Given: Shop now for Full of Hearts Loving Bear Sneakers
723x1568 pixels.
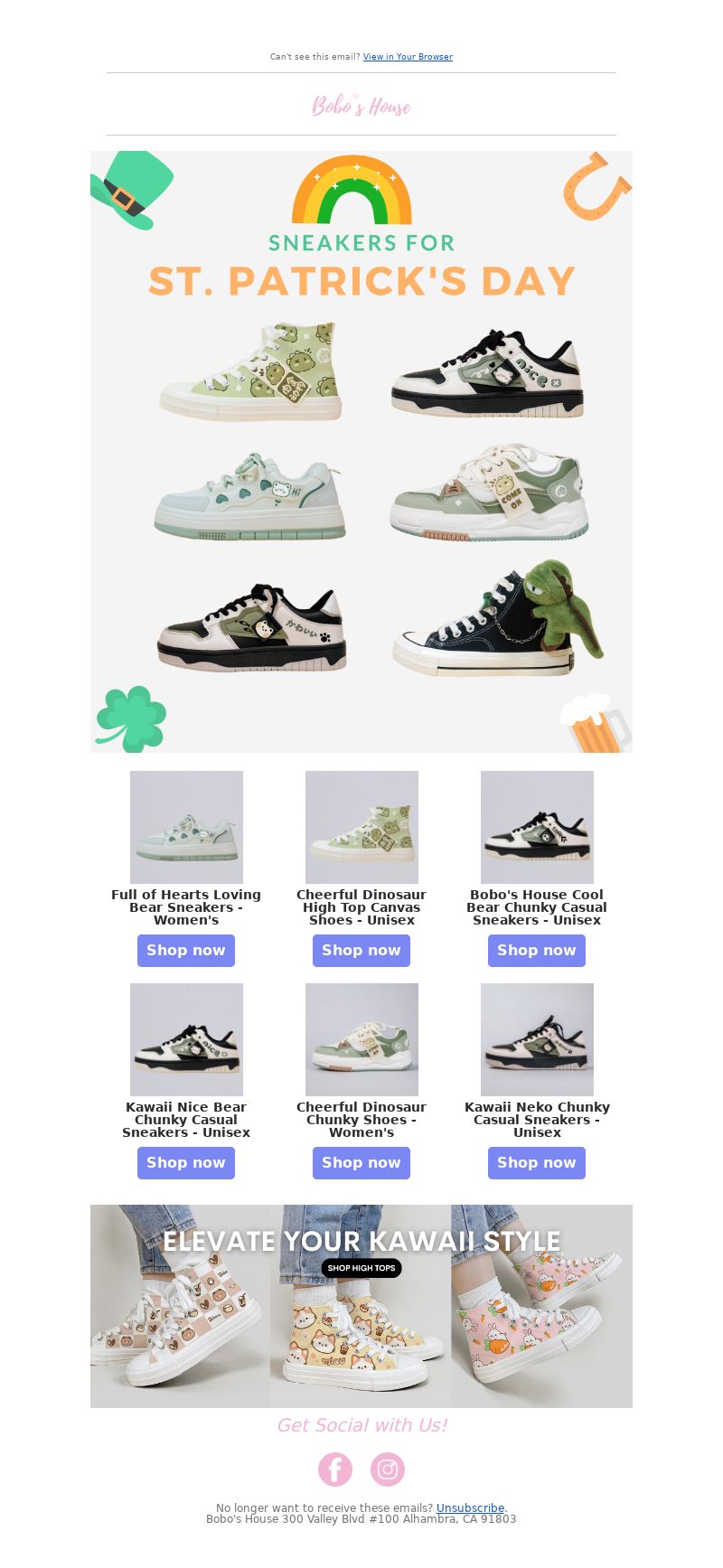Looking at the screenshot, I should click(x=186, y=951).
